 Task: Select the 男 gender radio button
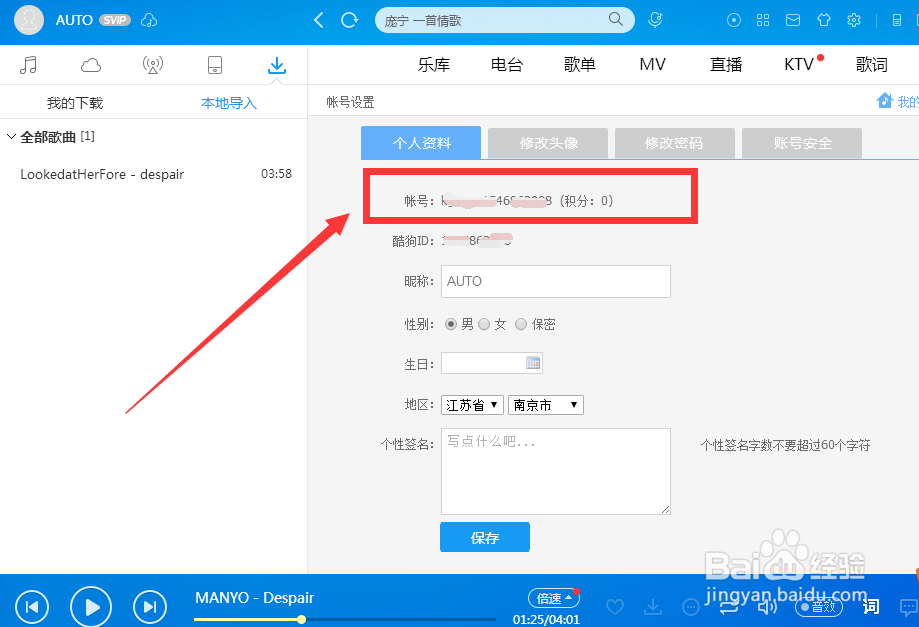coord(451,324)
